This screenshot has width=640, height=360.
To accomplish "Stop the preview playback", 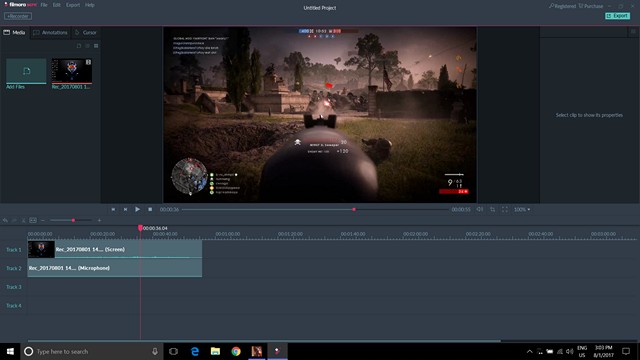I will pyautogui.click(x=150, y=209).
